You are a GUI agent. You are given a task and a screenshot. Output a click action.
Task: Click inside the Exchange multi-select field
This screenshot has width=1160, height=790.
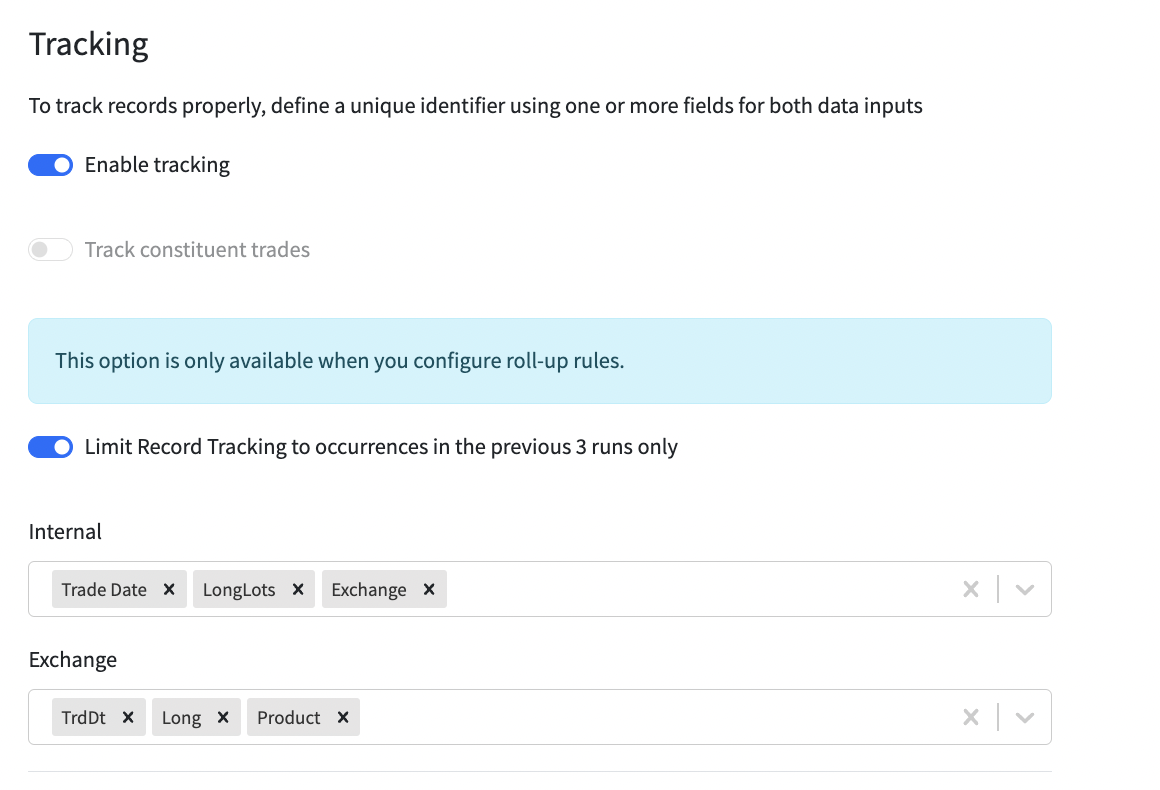(540, 718)
